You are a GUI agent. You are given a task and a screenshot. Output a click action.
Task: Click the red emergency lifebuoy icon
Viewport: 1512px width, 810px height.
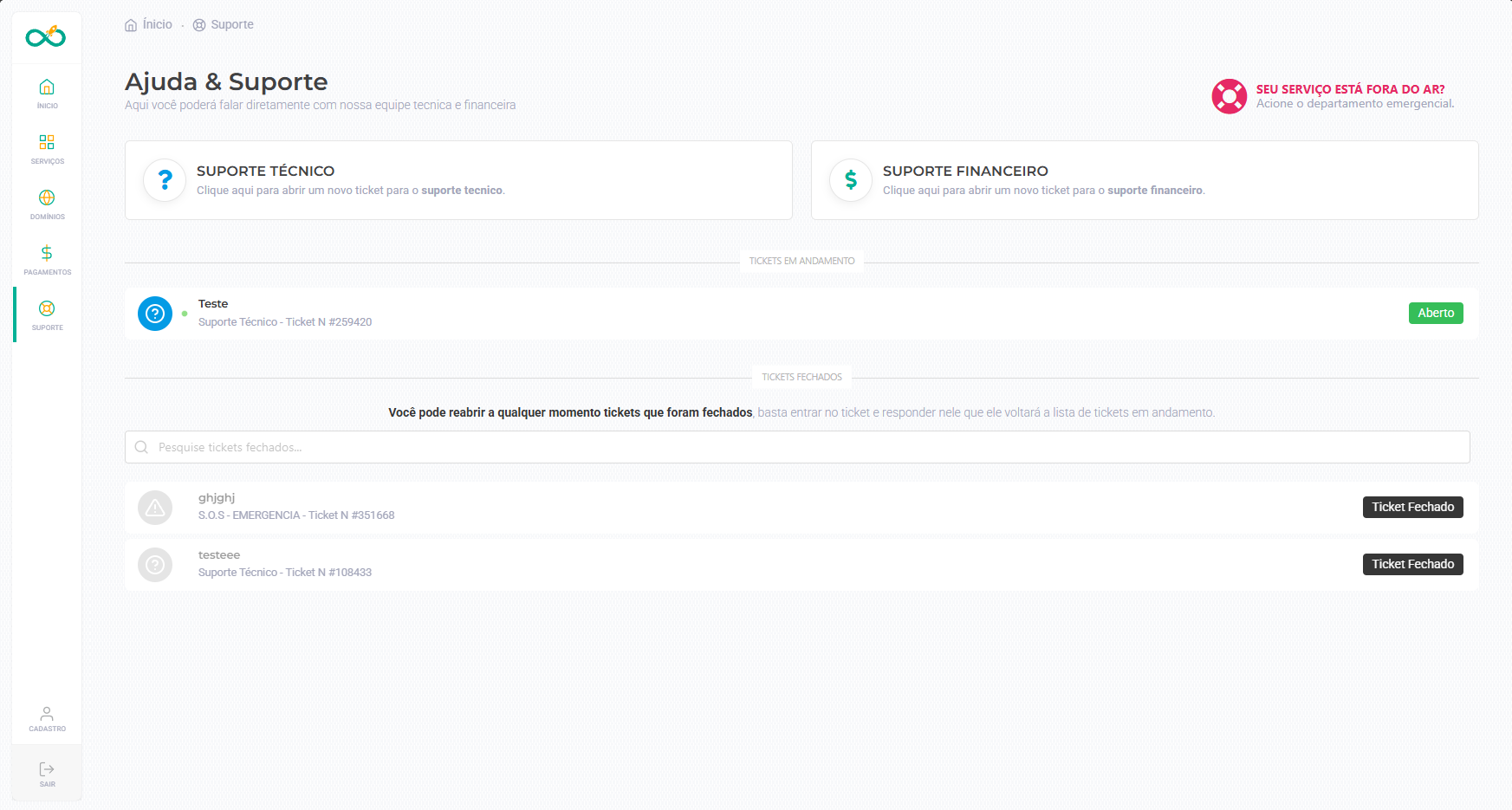[x=1229, y=96]
